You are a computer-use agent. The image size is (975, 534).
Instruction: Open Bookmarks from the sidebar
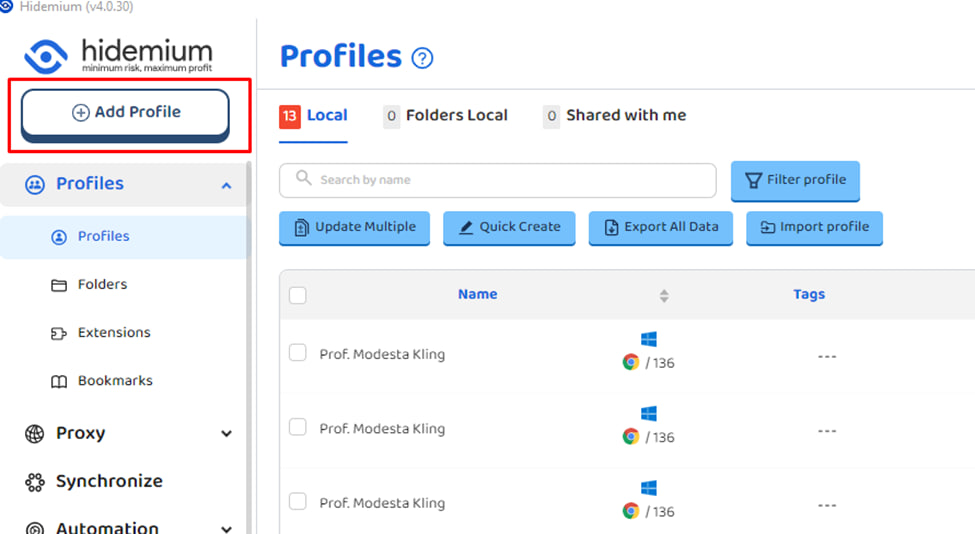(114, 381)
